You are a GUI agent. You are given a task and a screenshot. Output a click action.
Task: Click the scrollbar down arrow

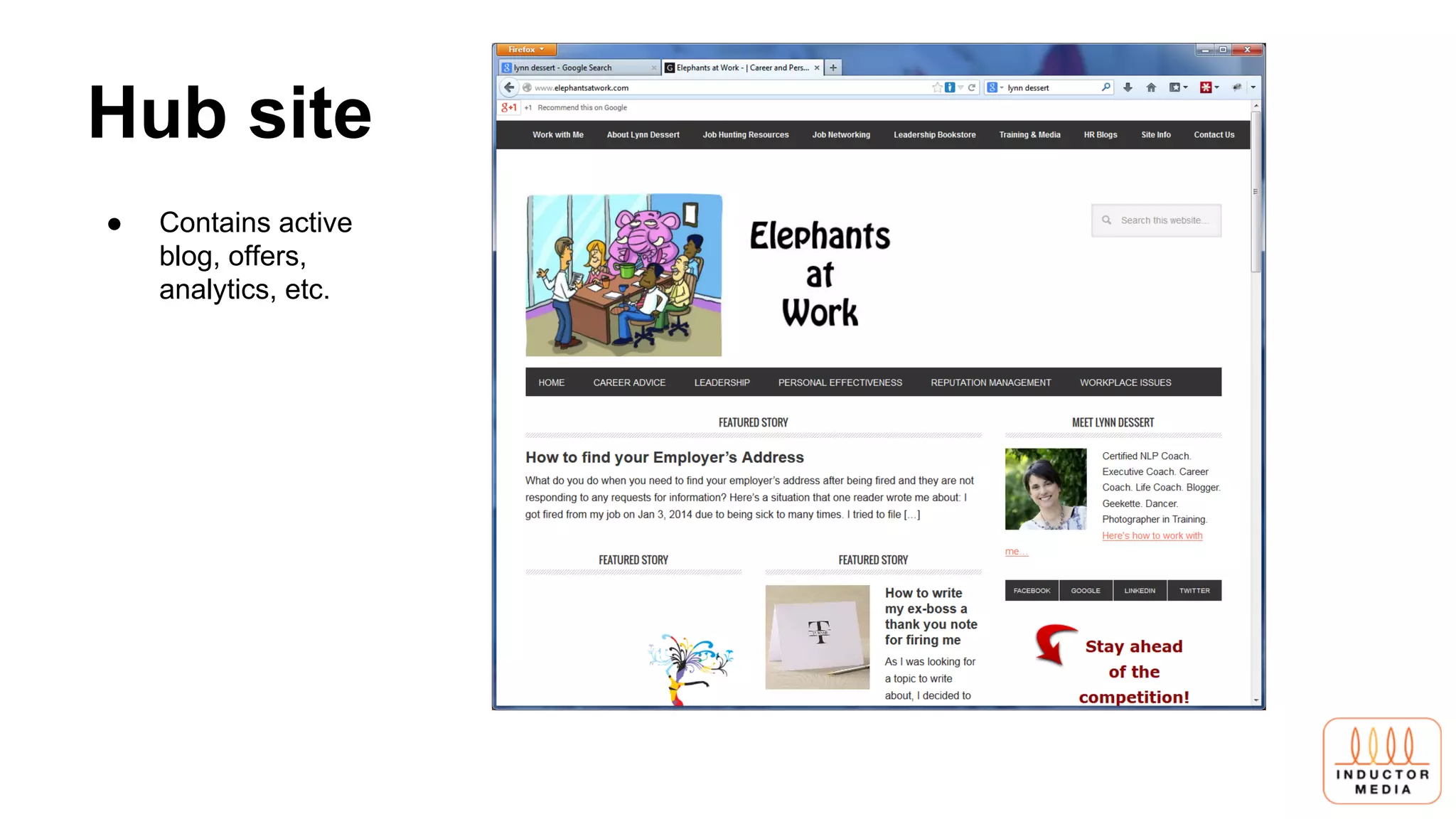(x=1256, y=700)
